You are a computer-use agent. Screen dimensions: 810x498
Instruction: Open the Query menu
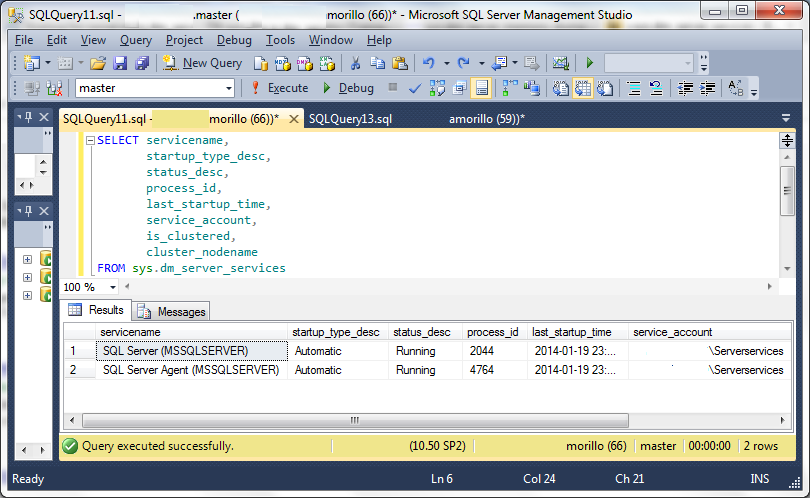click(136, 40)
